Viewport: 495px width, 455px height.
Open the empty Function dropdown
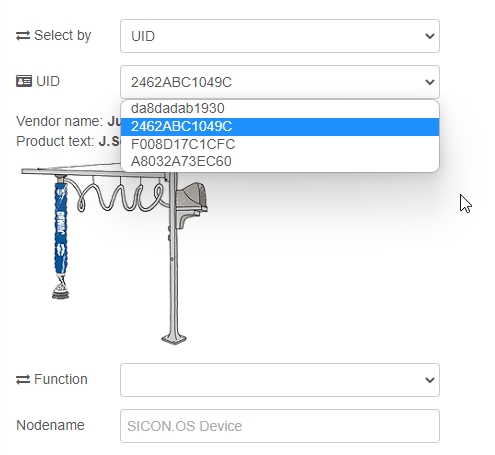[x=280, y=380]
